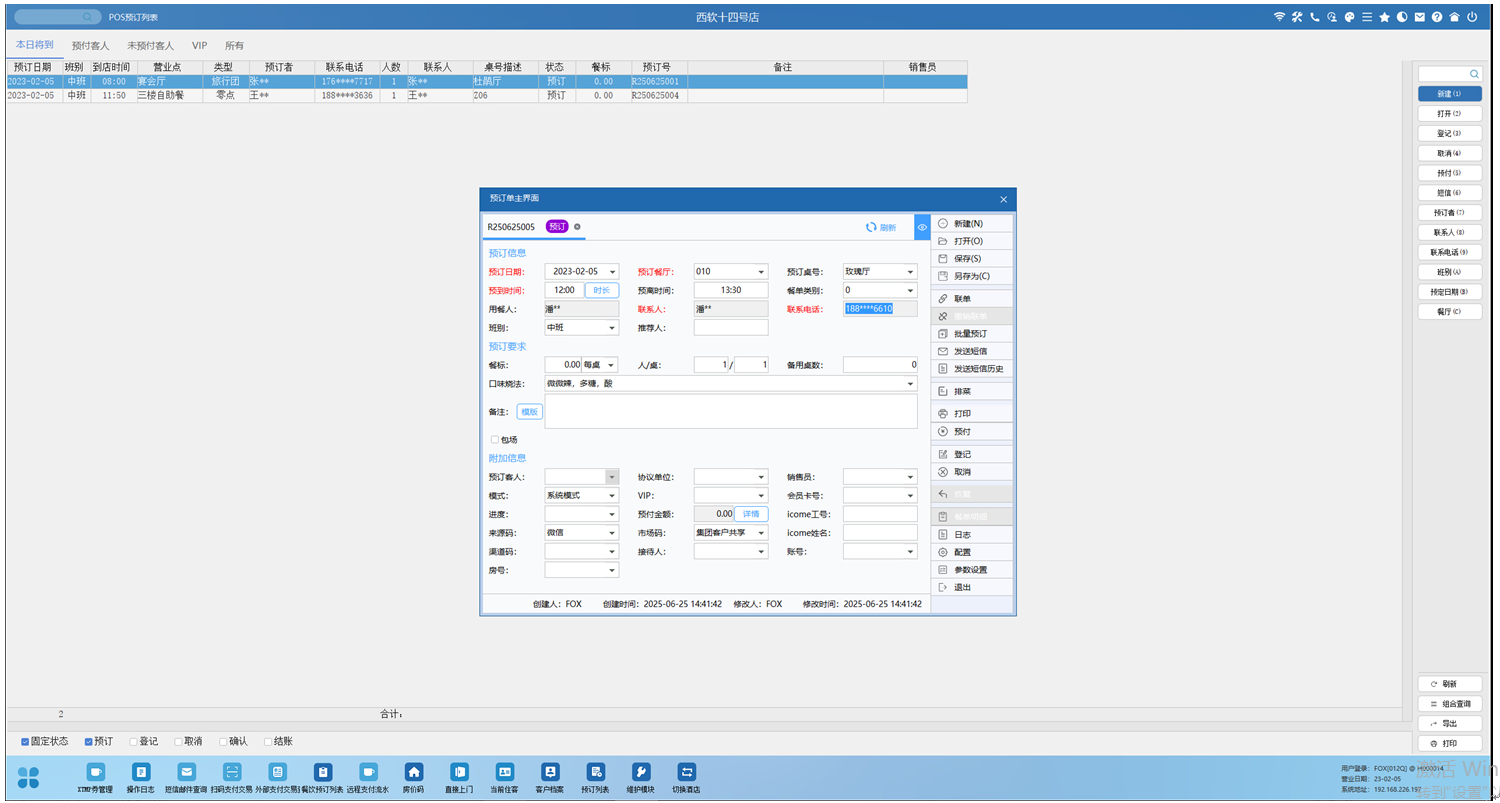Toggle the 预订 status filter checkbox
The width and height of the screenshot is (1500, 803).
click(x=89, y=742)
